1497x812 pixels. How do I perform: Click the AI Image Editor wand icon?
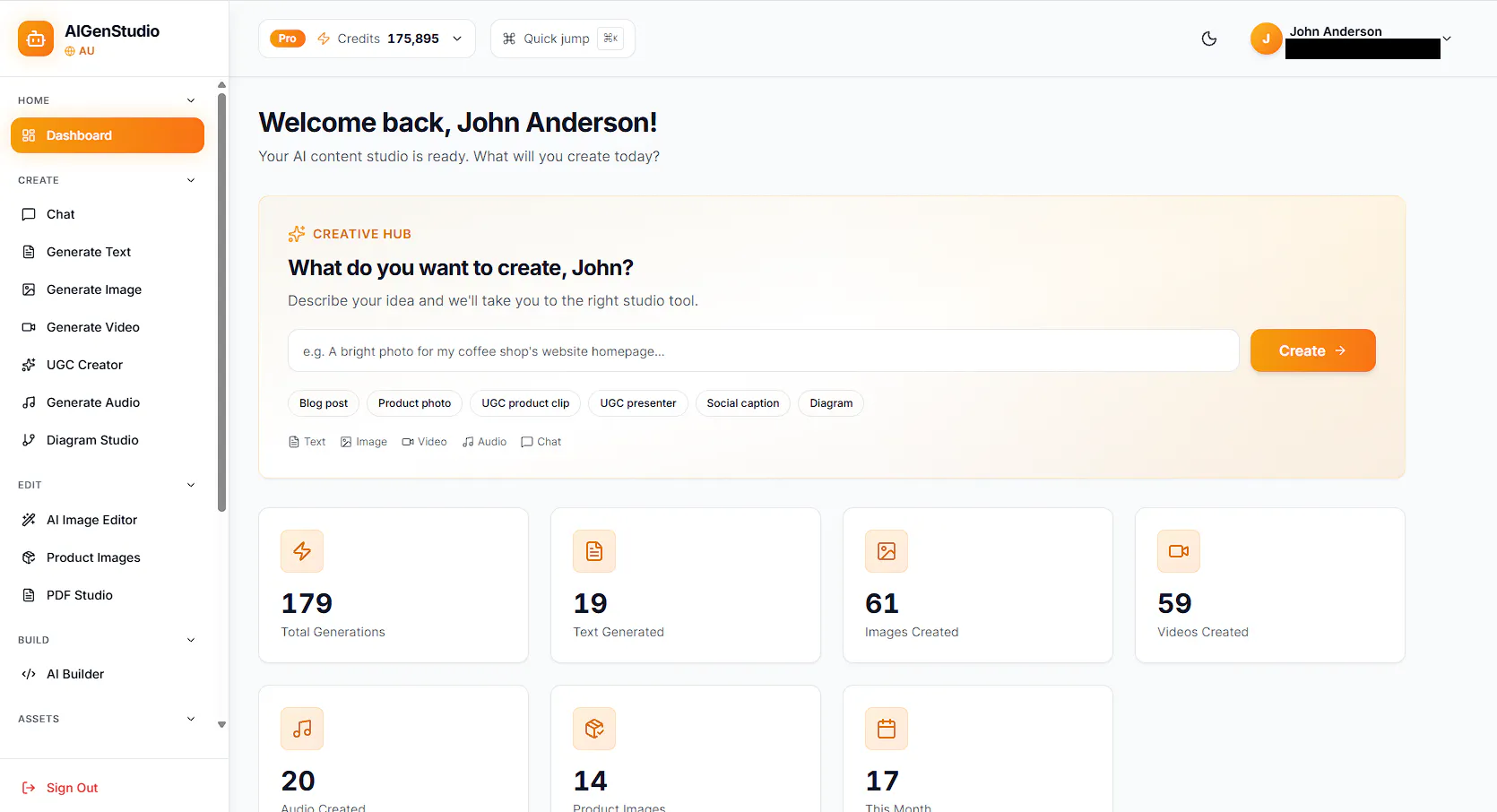[x=29, y=520]
